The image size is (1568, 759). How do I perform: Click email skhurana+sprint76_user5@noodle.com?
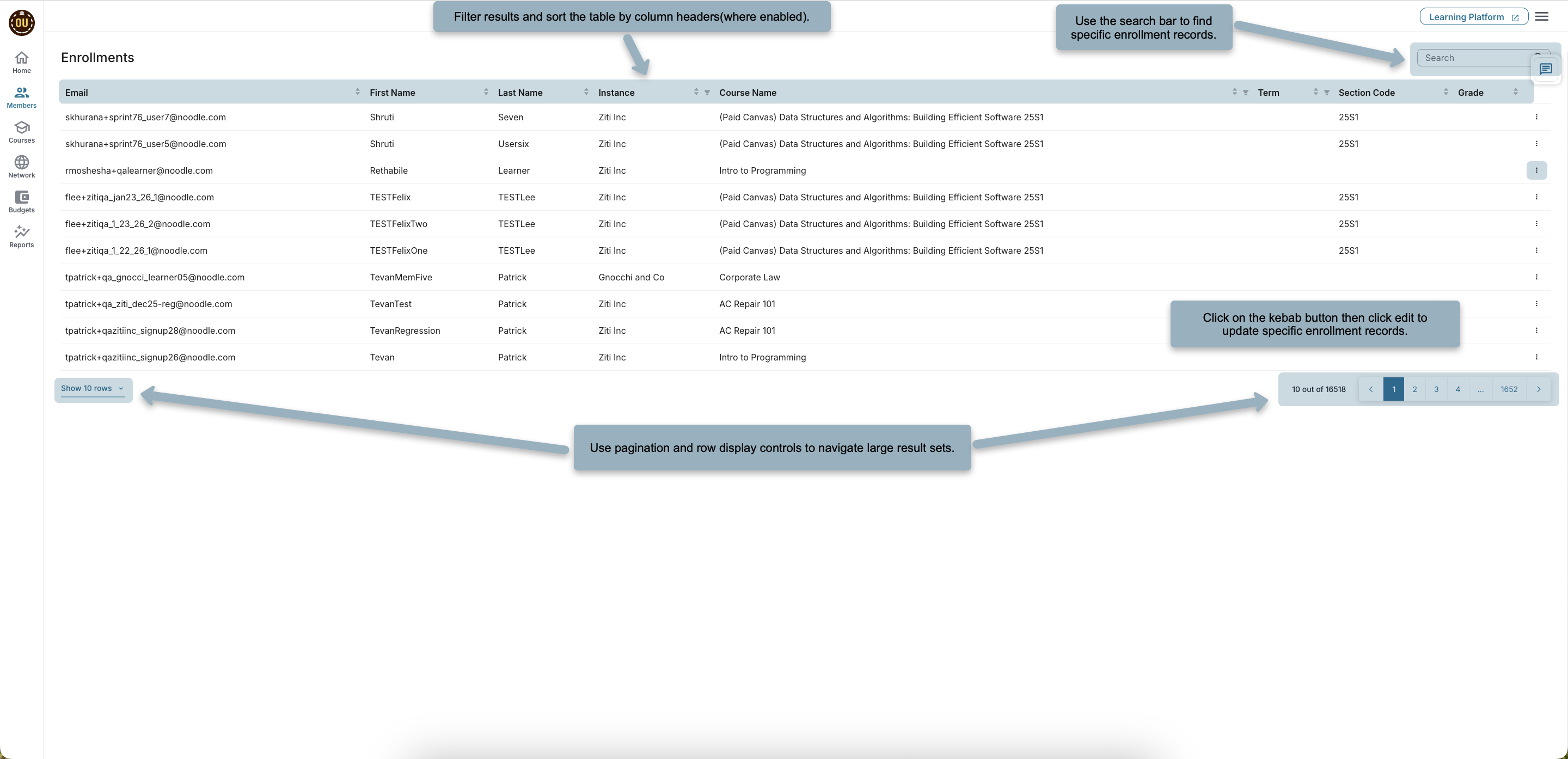click(145, 144)
